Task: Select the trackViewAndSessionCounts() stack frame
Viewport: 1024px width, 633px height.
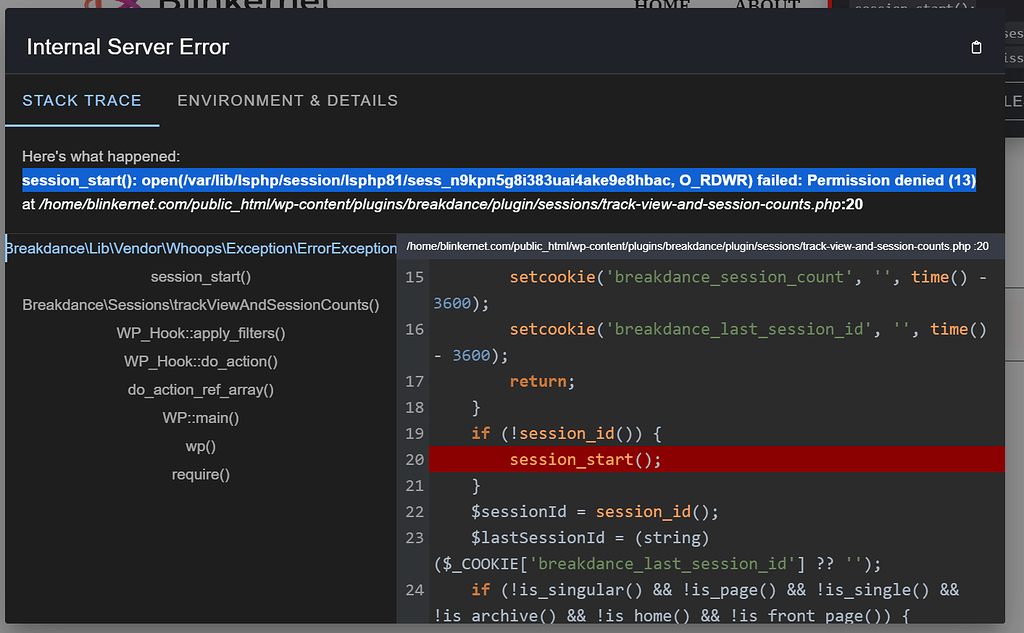Action: click(x=199, y=304)
